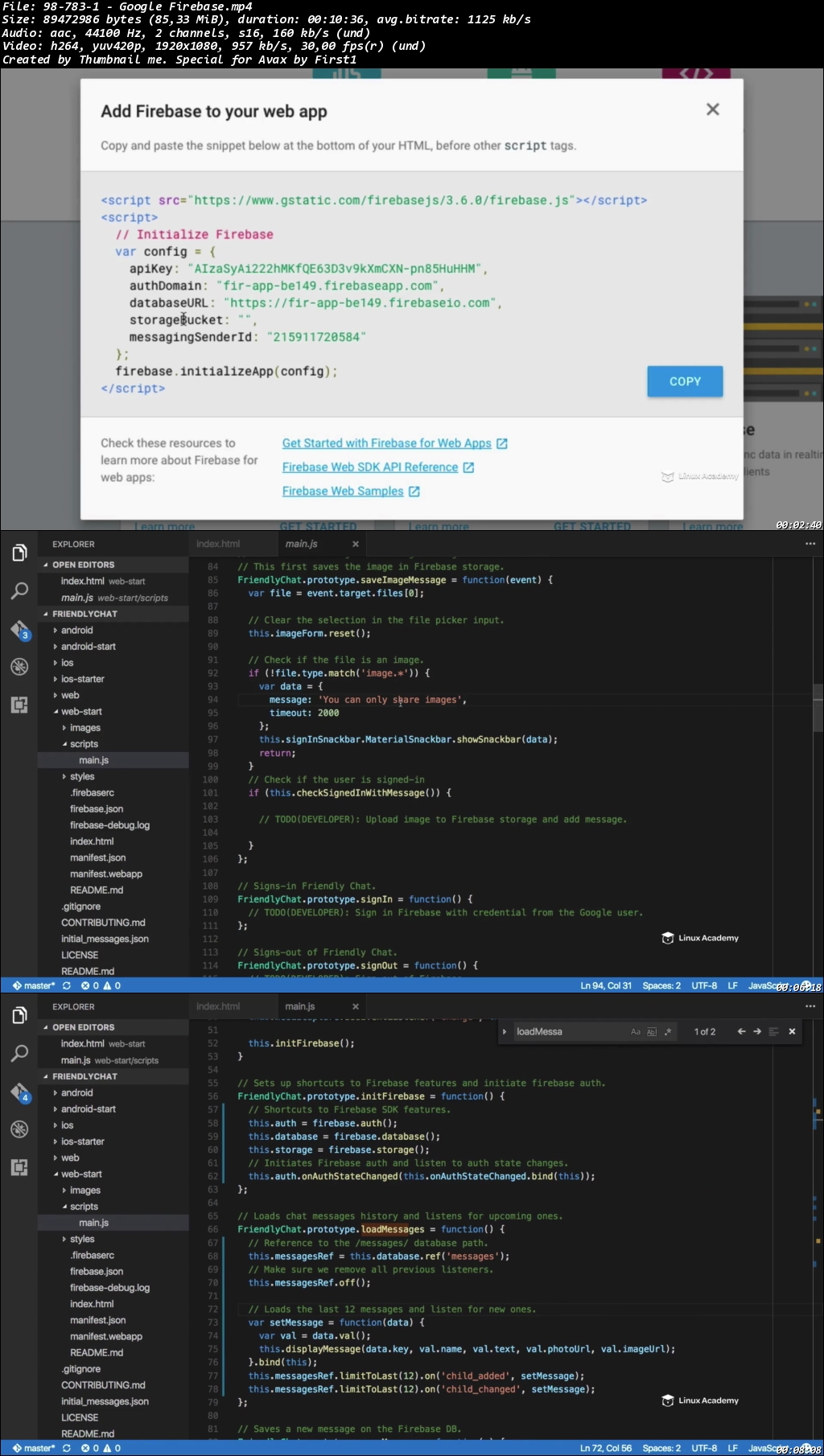Open Source Control icon with badge 4
Image resolution: width=824 pixels, height=1456 pixels.
click(19, 1092)
